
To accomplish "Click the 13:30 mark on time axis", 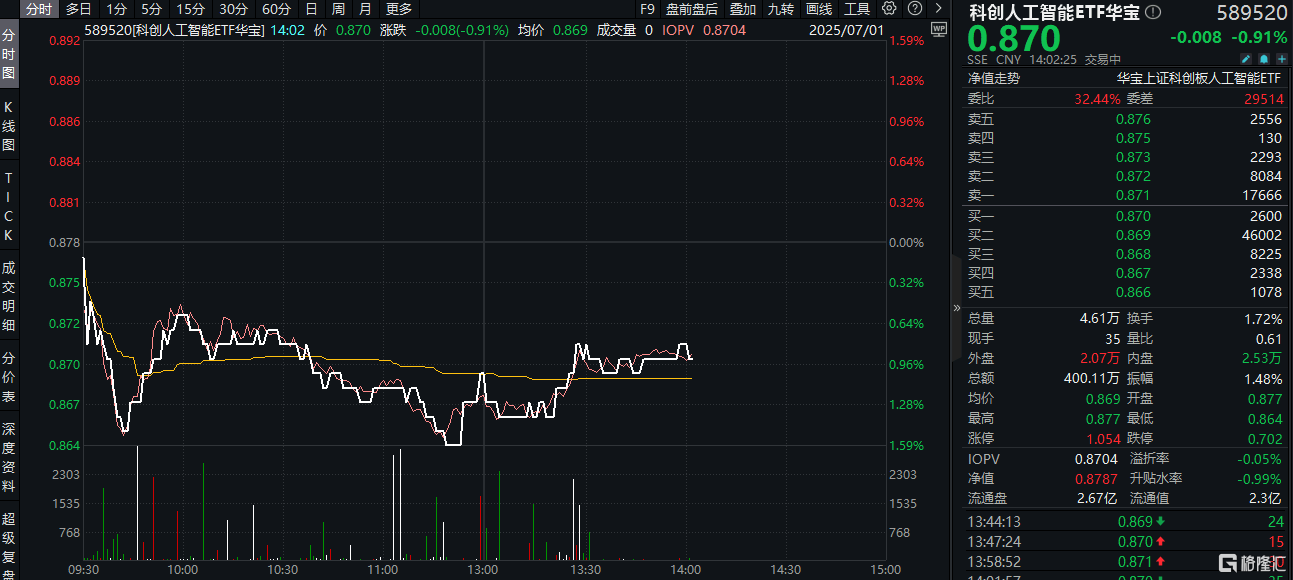I will click(585, 570).
